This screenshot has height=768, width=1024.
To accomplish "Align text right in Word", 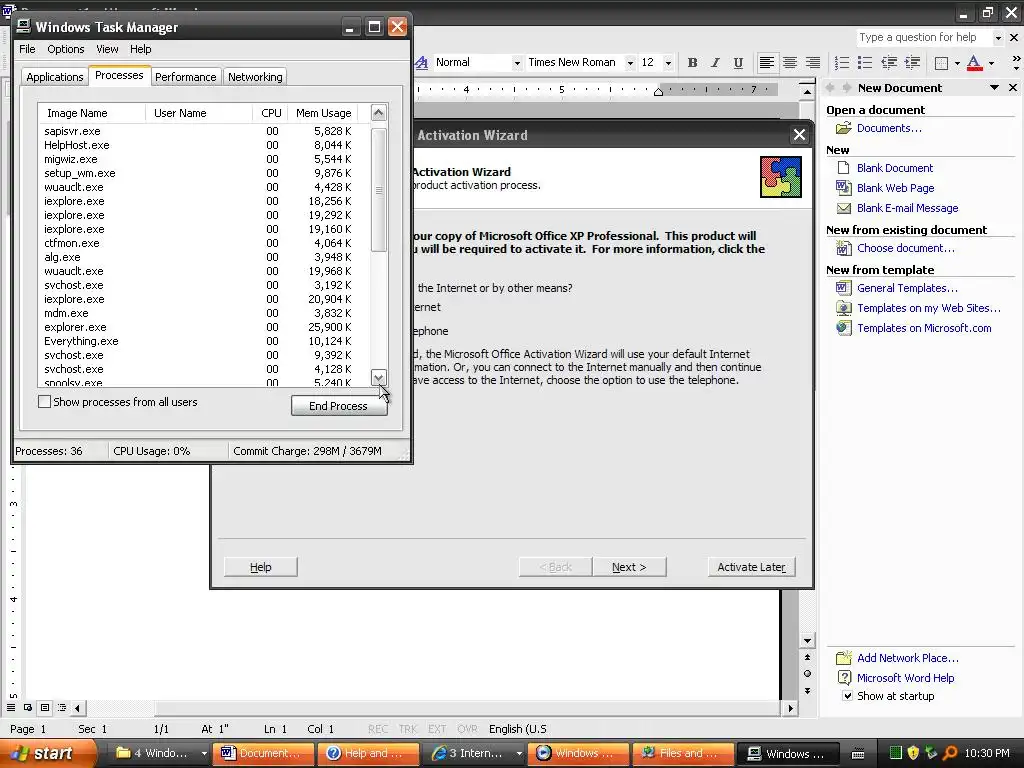I will pyautogui.click(x=812, y=63).
